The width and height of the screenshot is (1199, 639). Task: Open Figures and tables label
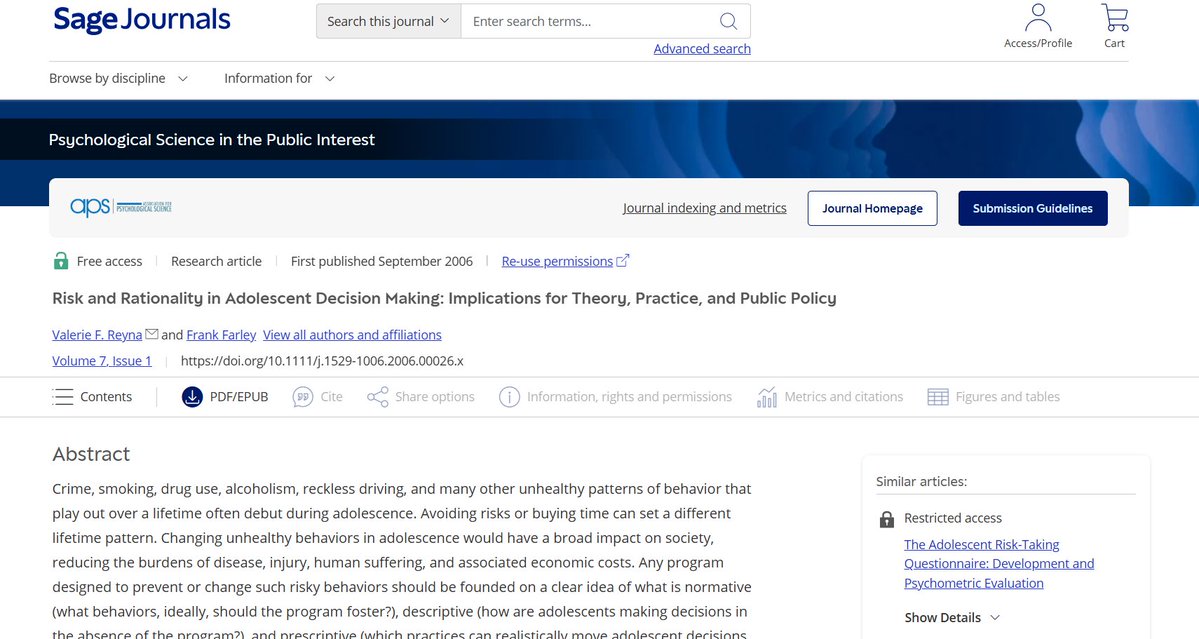click(x=1007, y=397)
